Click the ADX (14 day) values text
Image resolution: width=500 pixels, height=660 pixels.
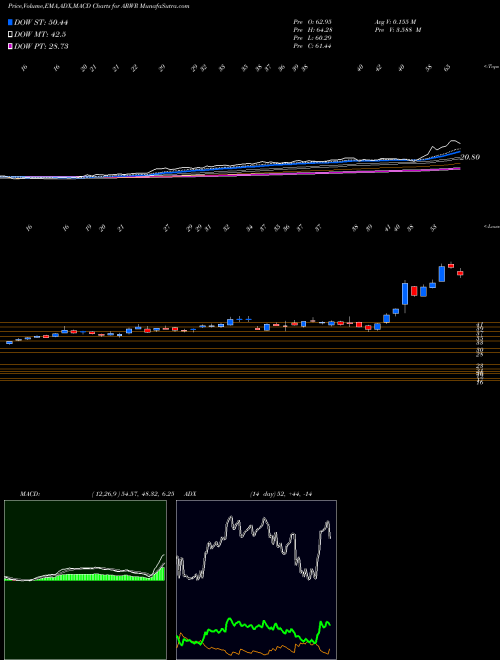pyautogui.click(x=280, y=494)
